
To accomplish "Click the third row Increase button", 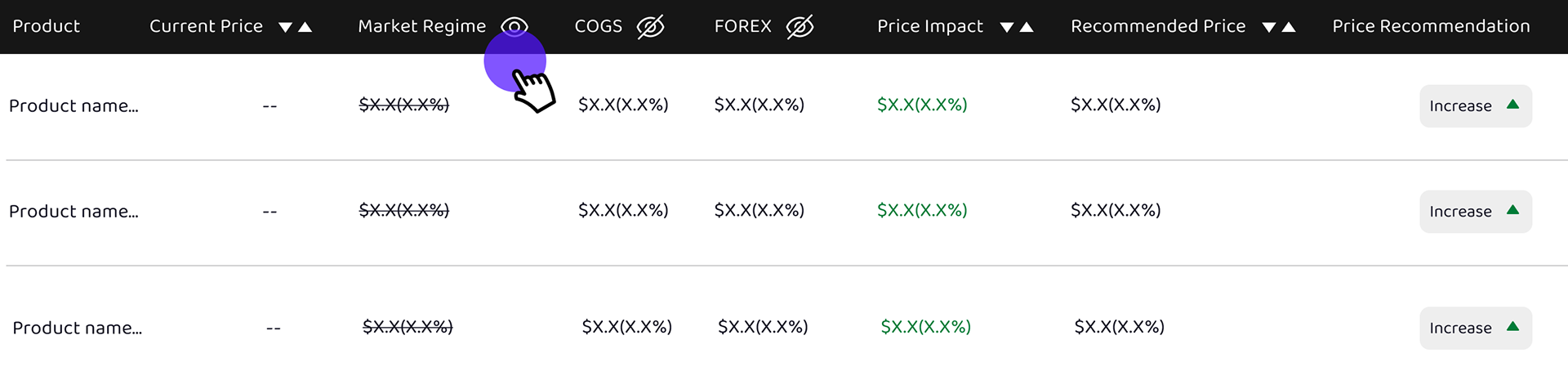I will [x=1475, y=328].
